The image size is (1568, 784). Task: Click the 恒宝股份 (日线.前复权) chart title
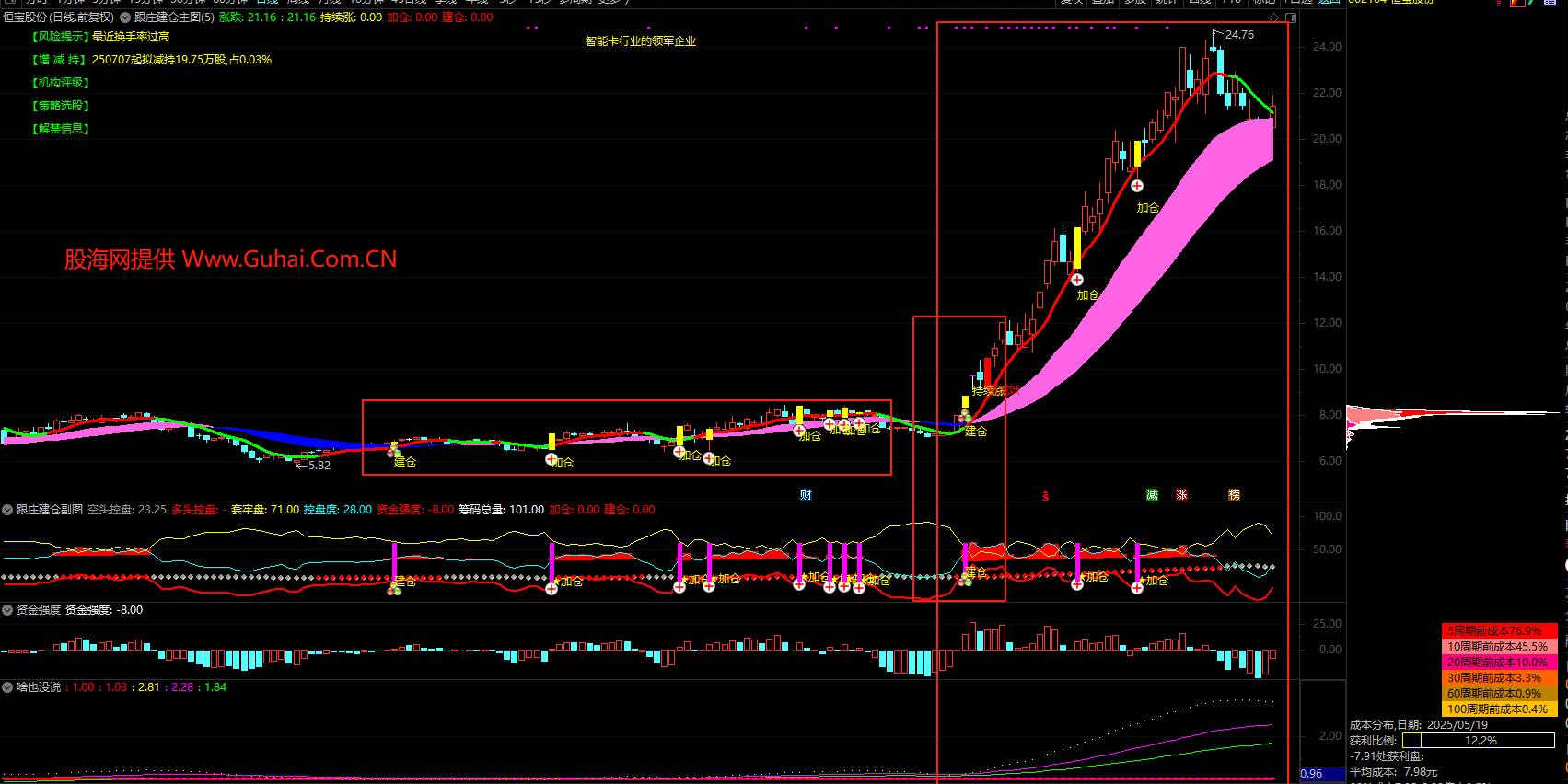tap(59, 17)
